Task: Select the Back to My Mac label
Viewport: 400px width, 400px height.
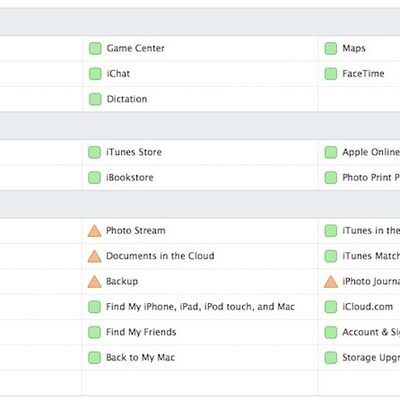Action: [140, 357]
